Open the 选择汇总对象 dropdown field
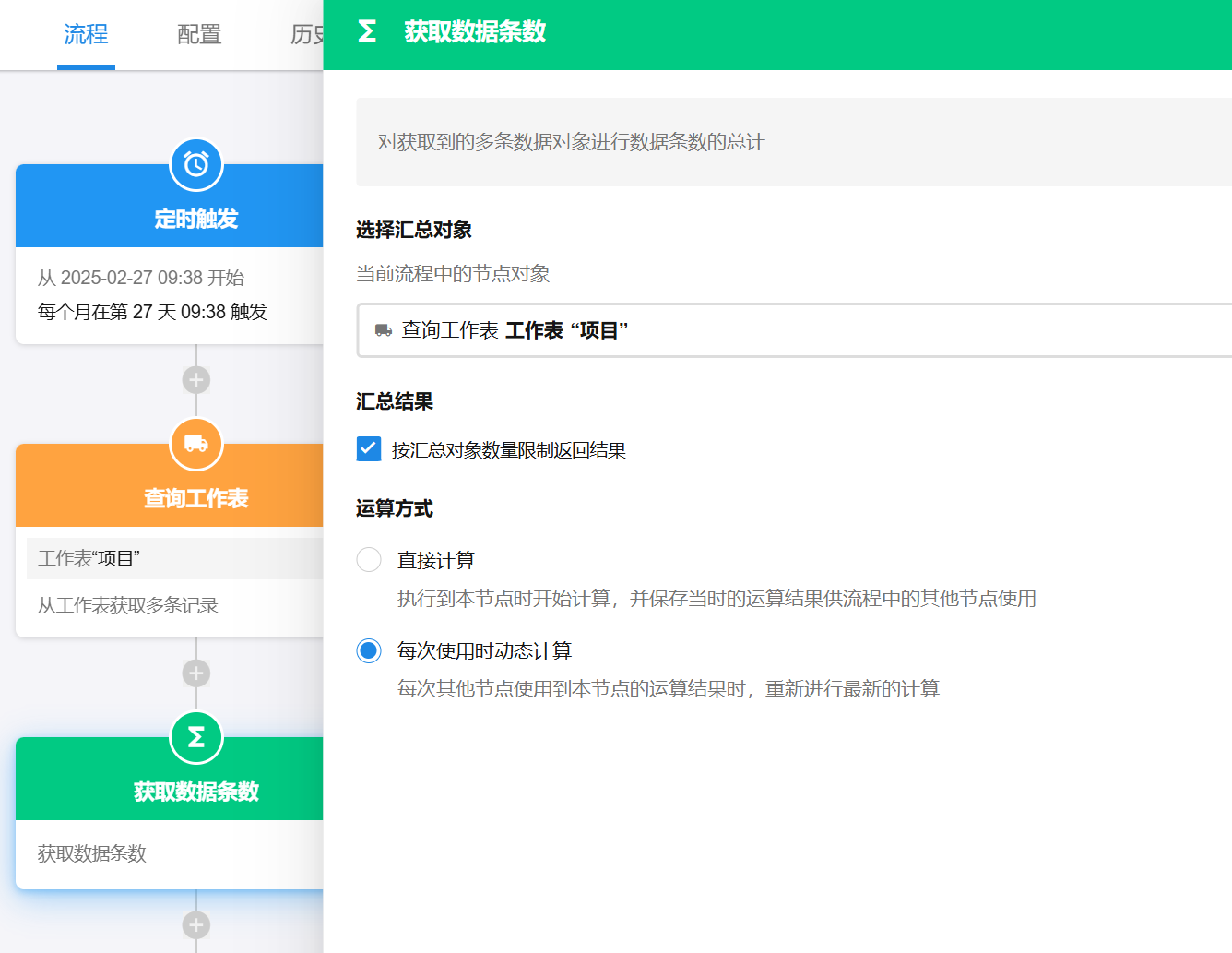This screenshot has height=953, width=1232. (793, 330)
